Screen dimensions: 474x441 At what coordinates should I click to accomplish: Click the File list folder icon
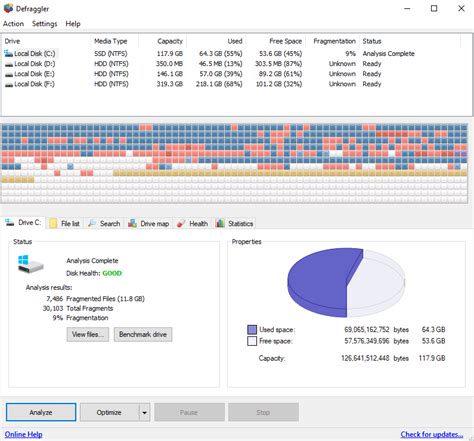[x=53, y=223]
